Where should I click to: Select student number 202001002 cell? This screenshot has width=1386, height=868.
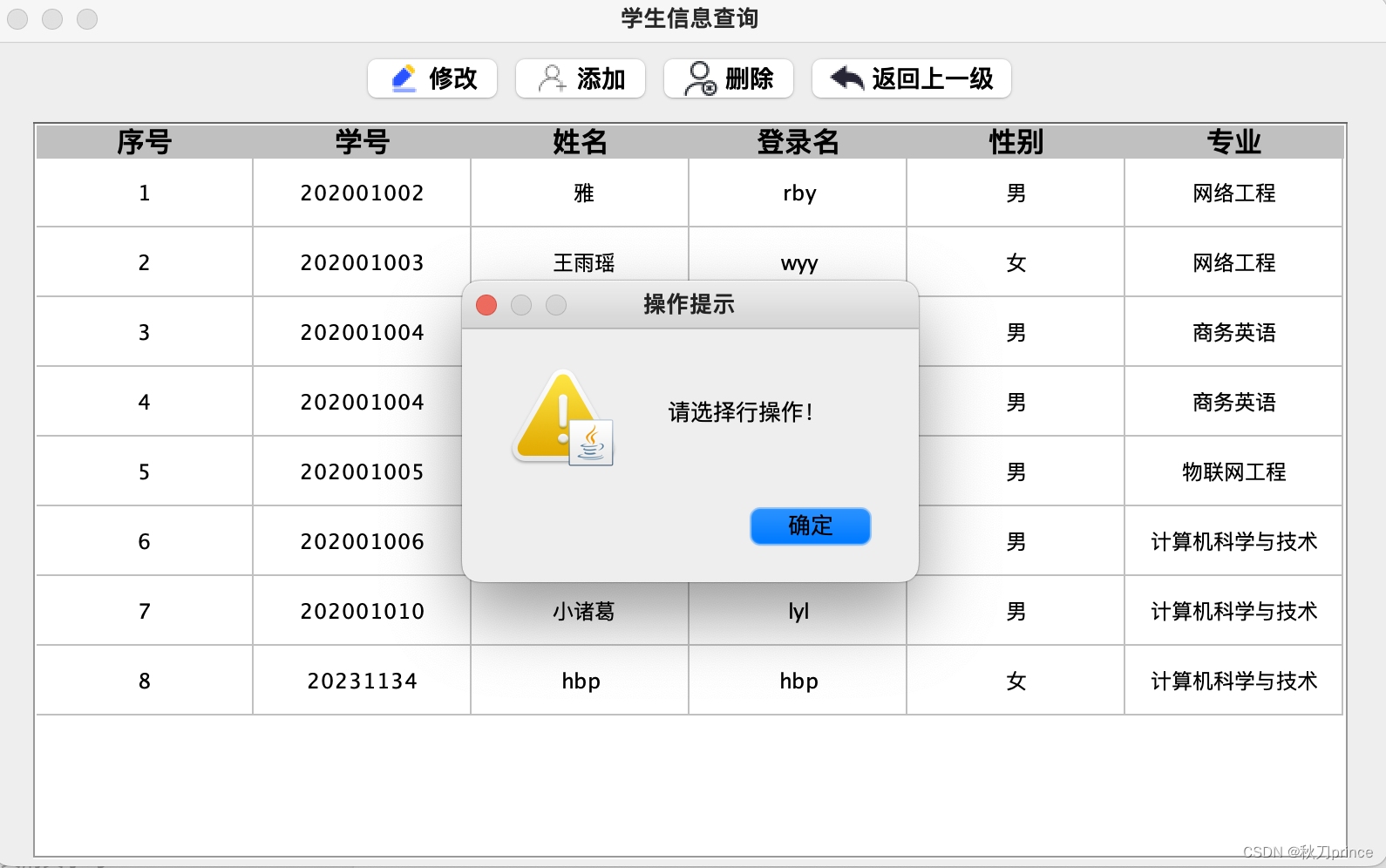coord(362,193)
